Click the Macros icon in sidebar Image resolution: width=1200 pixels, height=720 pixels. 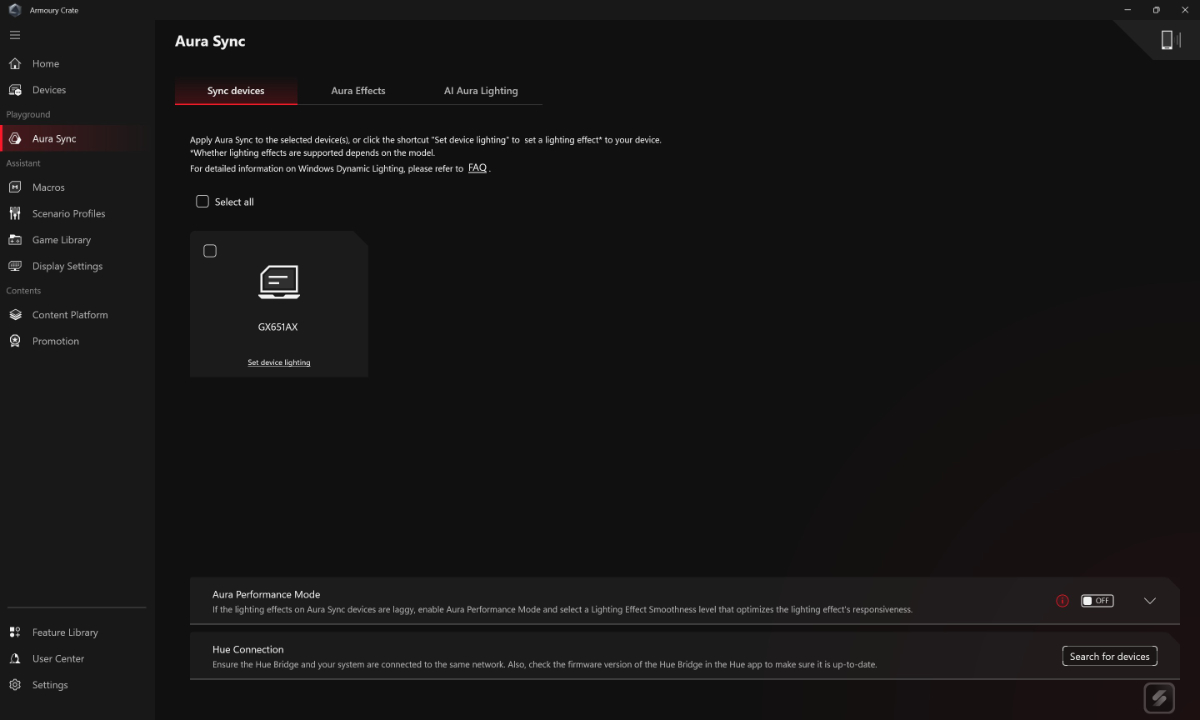tap(15, 188)
